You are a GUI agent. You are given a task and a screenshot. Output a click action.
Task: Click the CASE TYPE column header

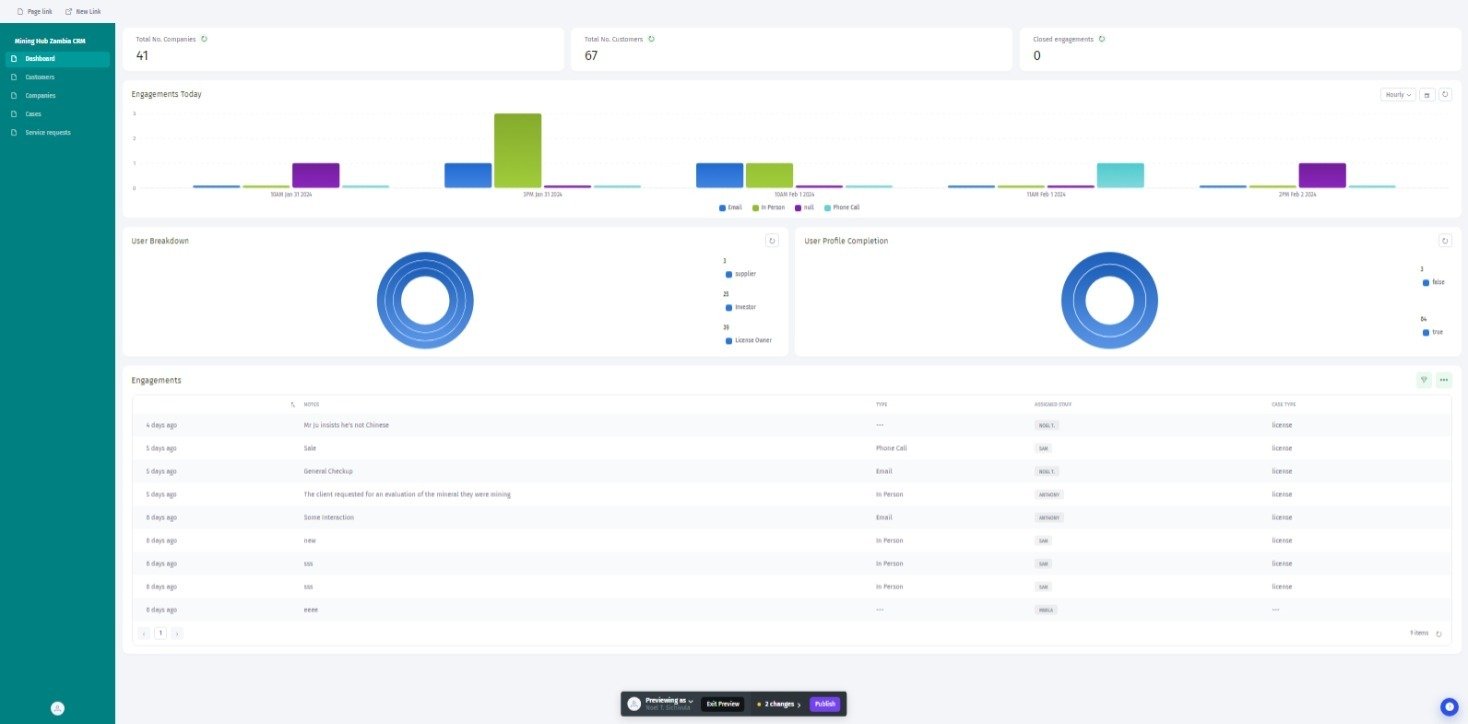pyautogui.click(x=1283, y=404)
